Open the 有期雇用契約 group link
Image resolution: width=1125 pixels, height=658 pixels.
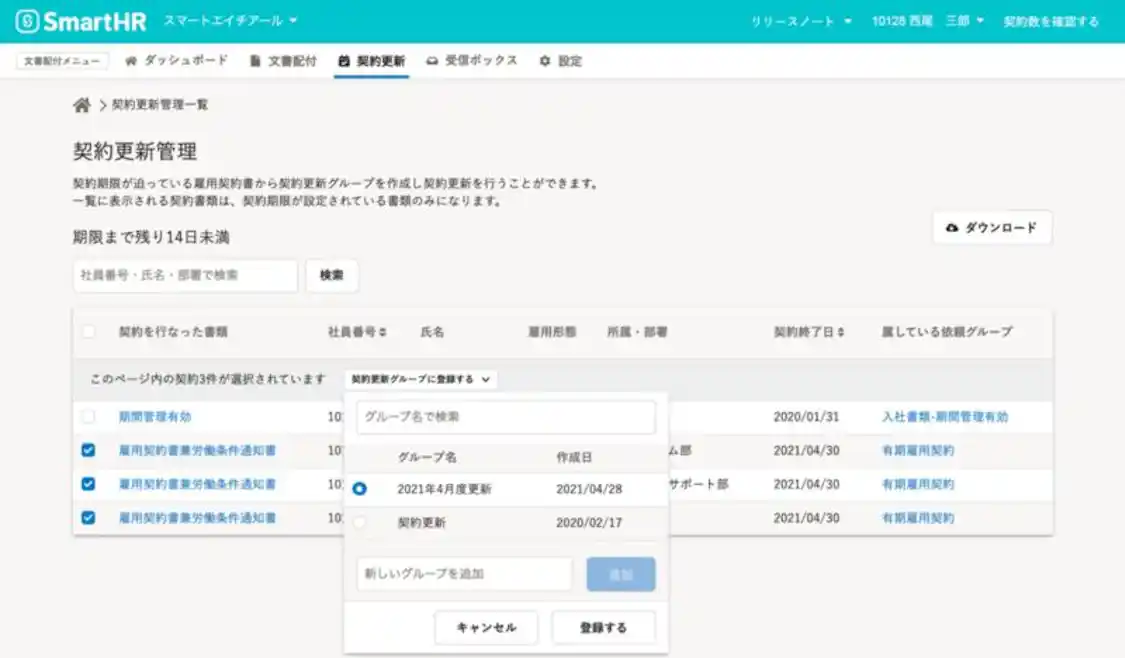tap(919, 452)
